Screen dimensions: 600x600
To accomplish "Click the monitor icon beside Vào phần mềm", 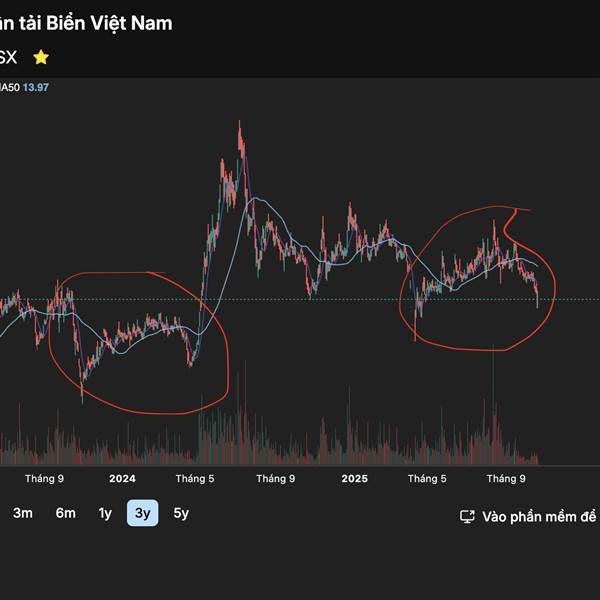I will (467, 517).
